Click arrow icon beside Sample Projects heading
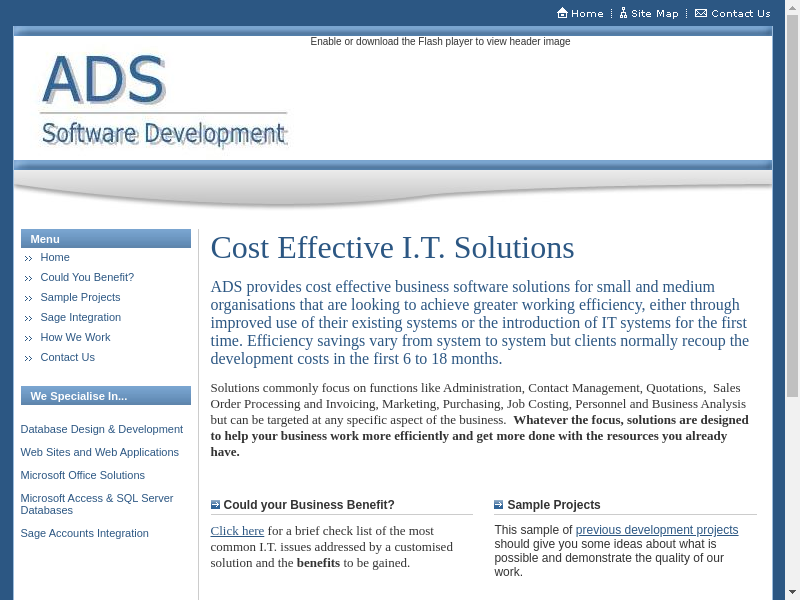Screen dimensions: 800x600 (x=499, y=505)
